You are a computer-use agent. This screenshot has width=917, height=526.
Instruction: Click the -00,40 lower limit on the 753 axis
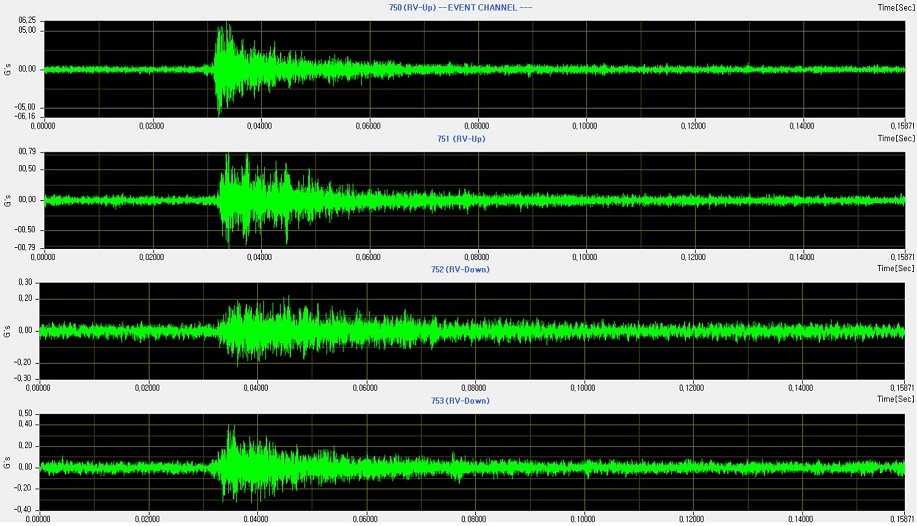(23, 510)
